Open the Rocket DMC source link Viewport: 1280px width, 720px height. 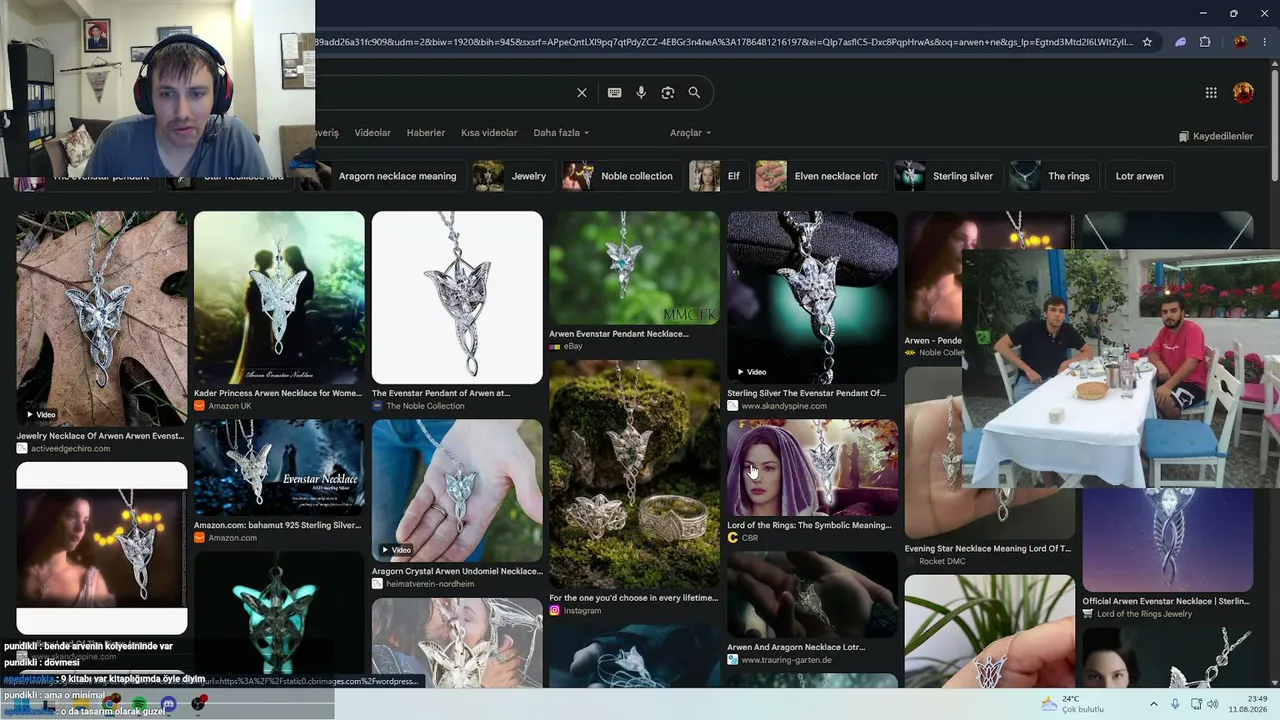(942, 561)
